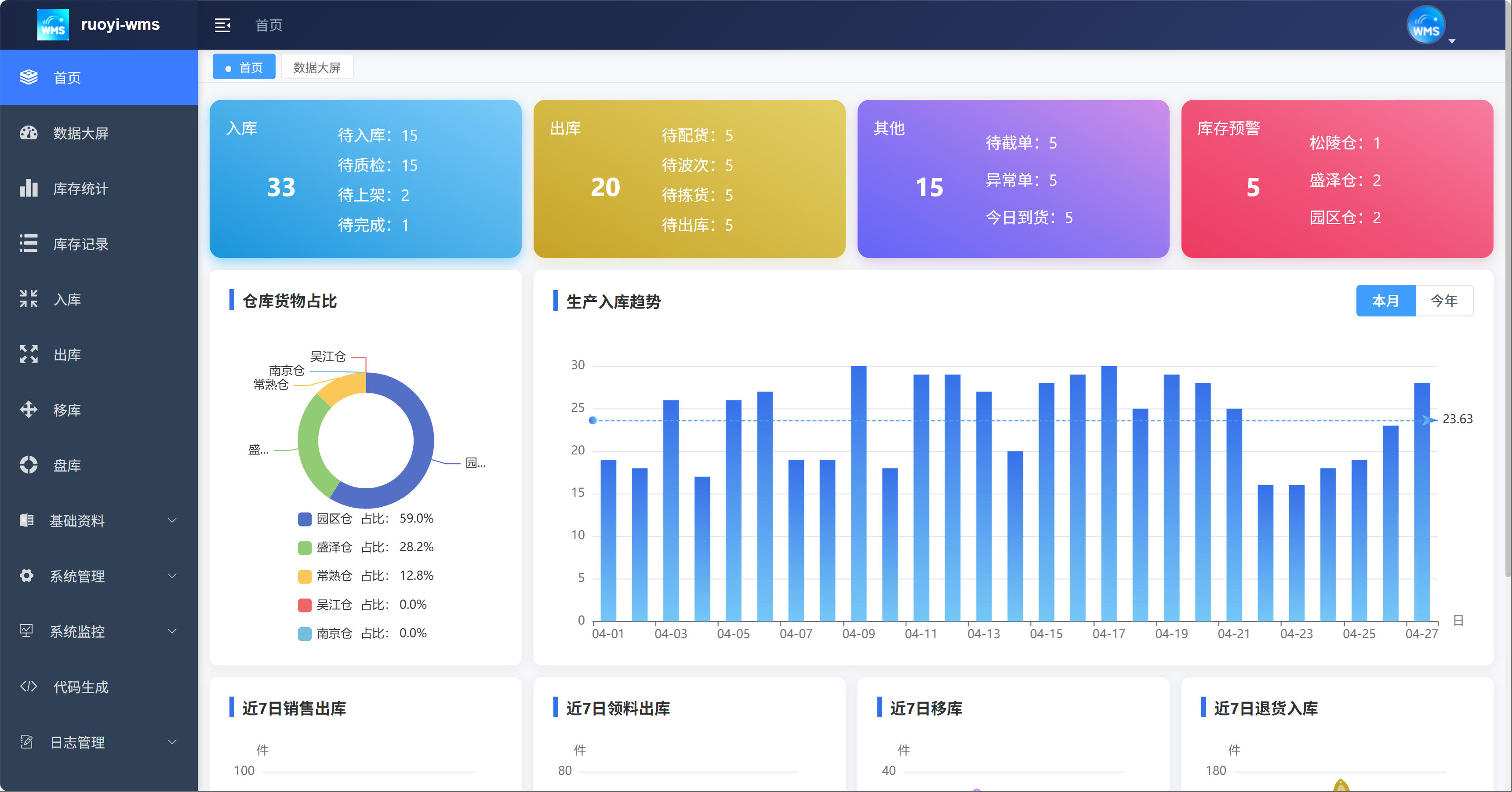Image resolution: width=1512 pixels, height=792 pixels.
Task: Select the 首页 tab in the tag bar
Action: [x=244, y=68]
